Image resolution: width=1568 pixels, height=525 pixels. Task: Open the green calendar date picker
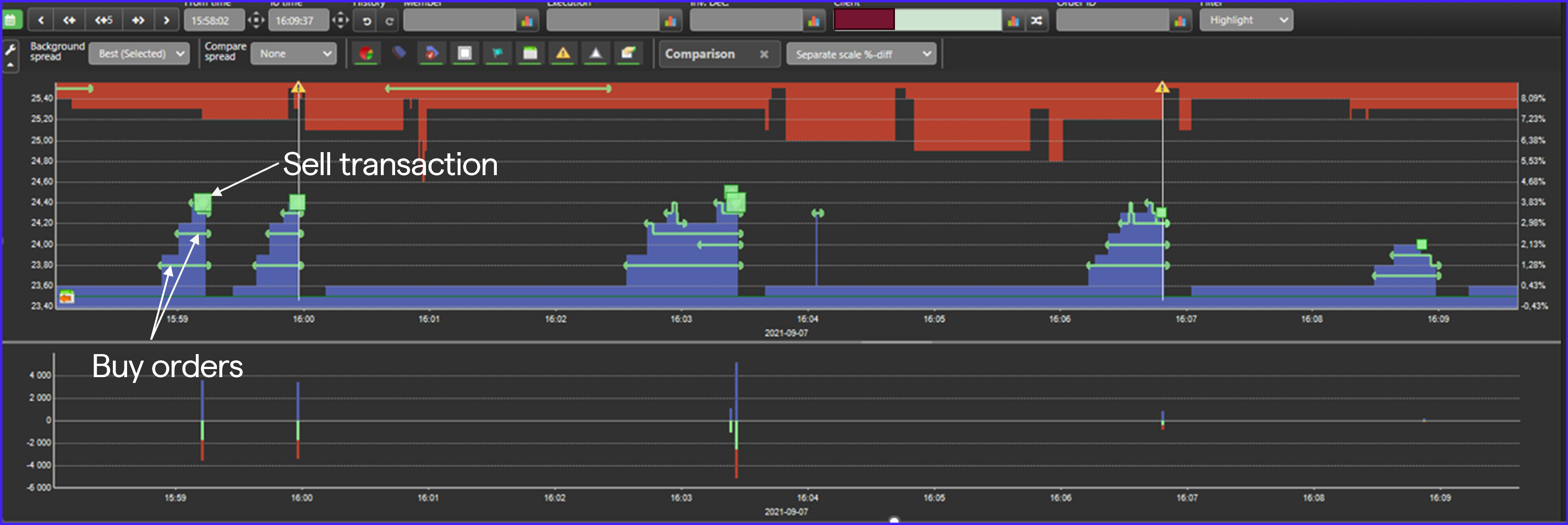click(x=11, y=20)
